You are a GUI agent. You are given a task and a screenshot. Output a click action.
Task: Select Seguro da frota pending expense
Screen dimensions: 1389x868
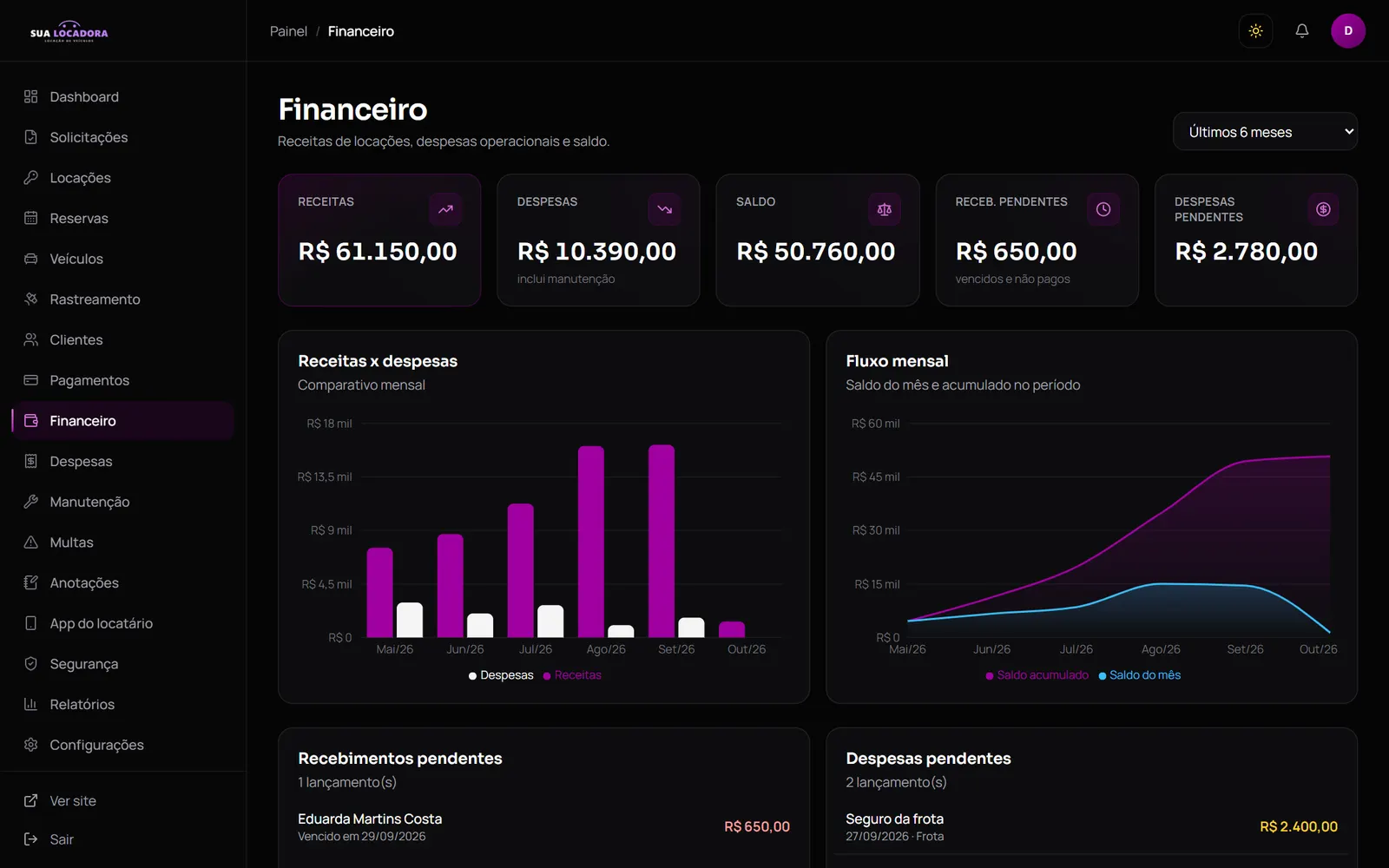(1091, 827)
